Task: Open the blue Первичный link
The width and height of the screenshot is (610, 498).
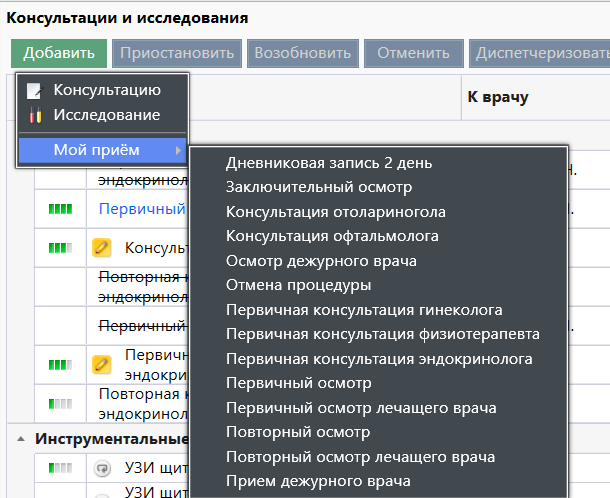Action: pos(142,209)
